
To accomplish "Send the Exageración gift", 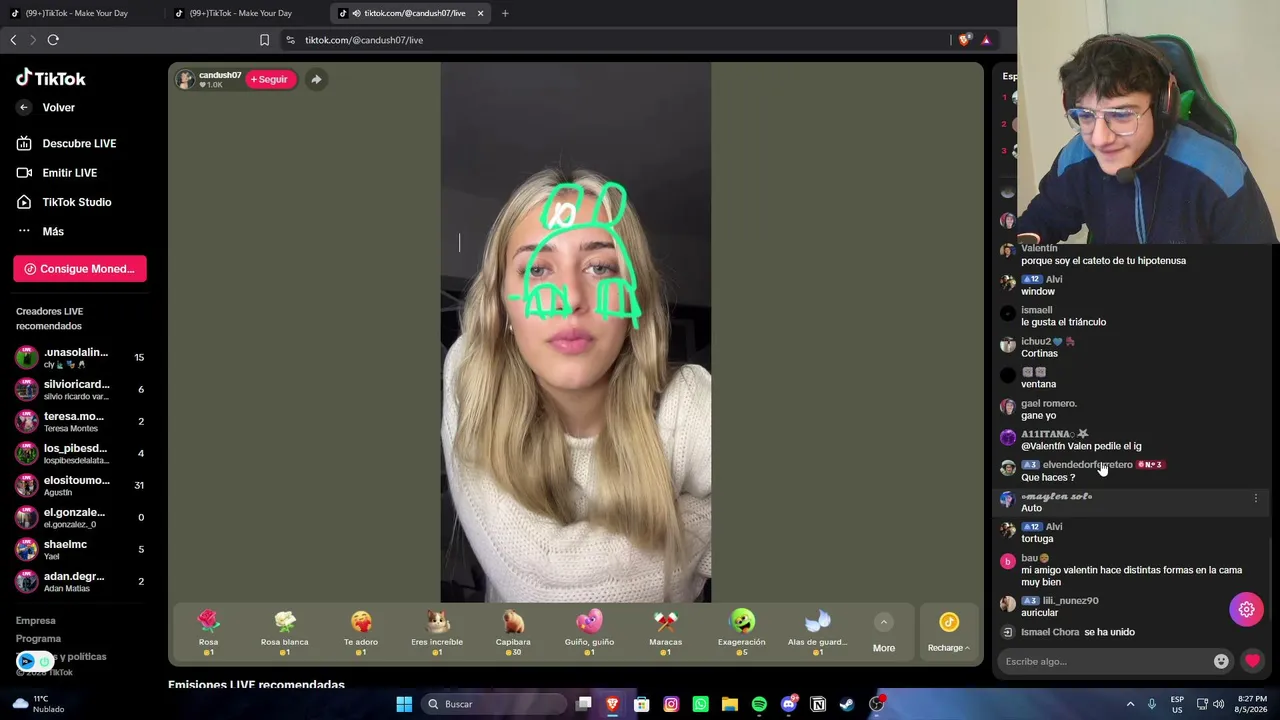I will [741, 633].
